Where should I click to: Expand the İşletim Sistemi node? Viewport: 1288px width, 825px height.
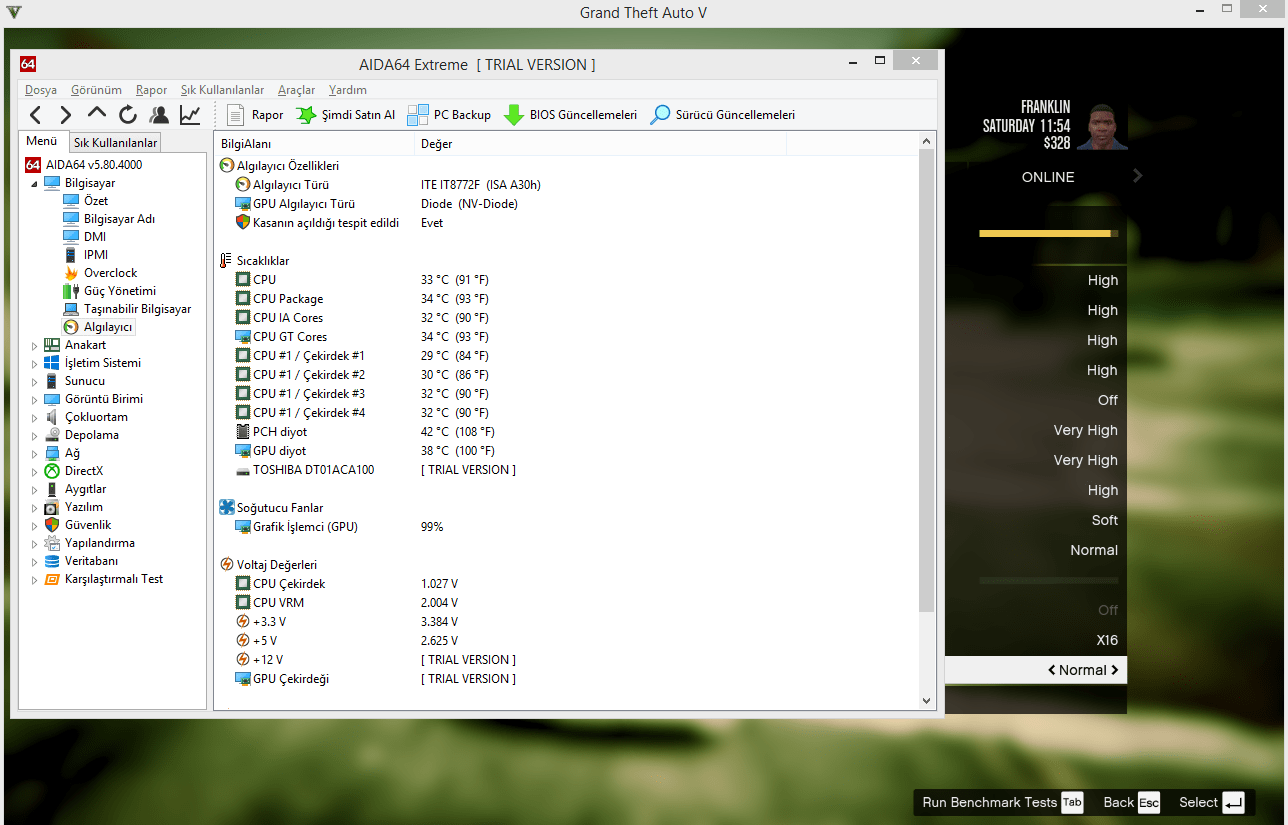click(x=34, y=363)
